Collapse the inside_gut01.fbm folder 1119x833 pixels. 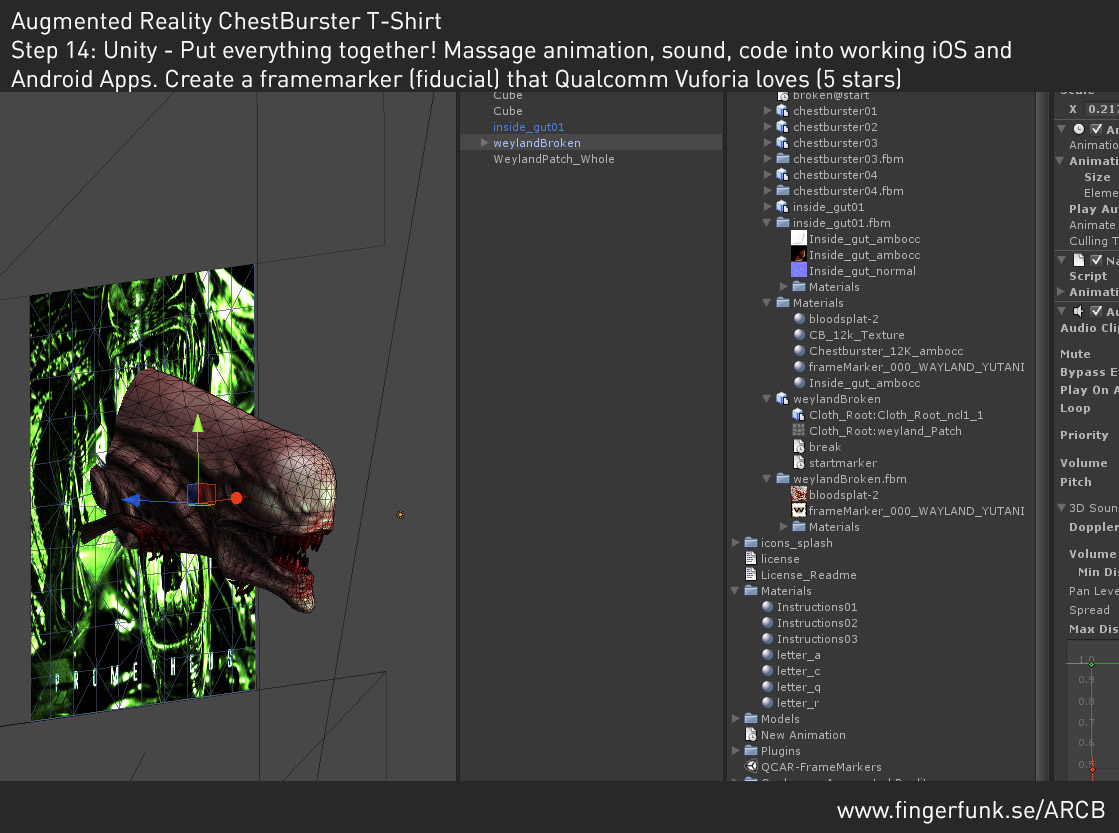coord(767,223)
